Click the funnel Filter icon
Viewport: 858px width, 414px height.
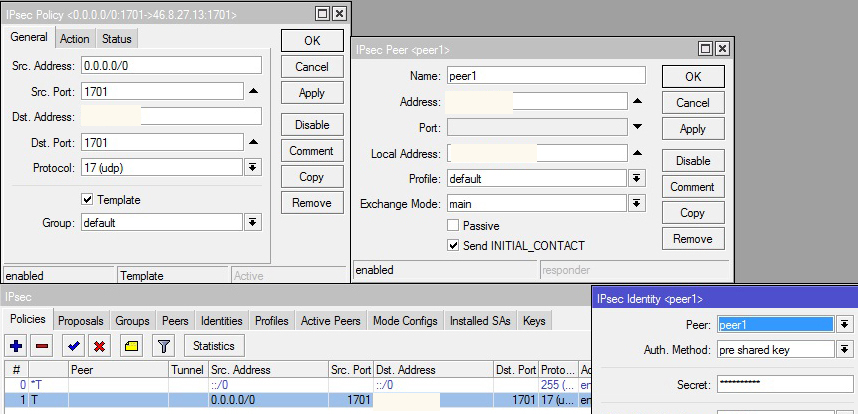coord(164,346)
